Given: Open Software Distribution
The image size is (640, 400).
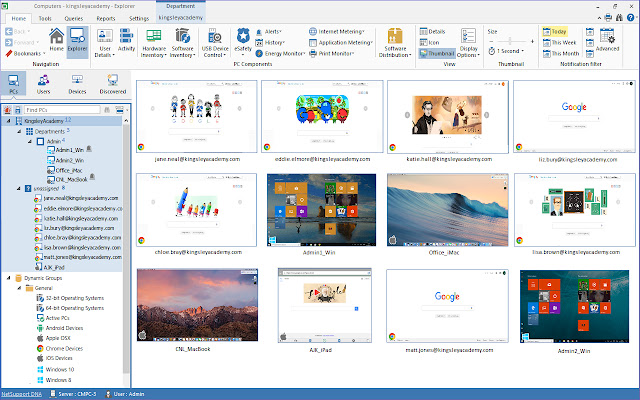Looking at the screenshot, I should click(395, 43).
